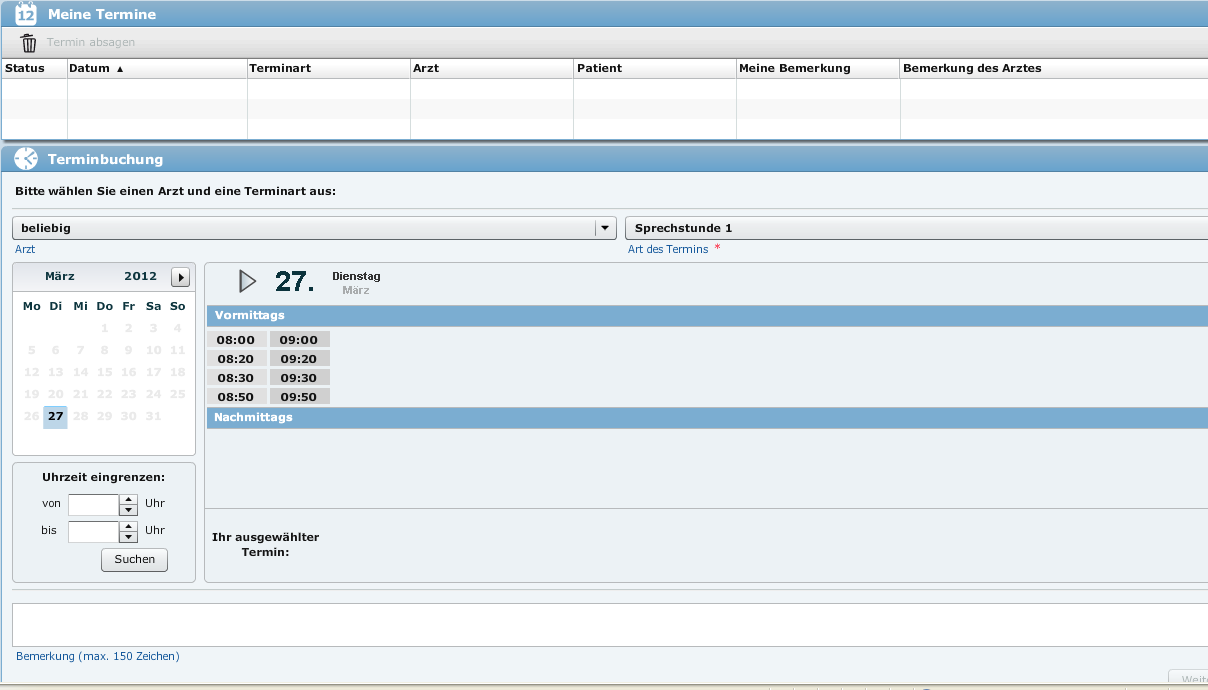Click the trash icon for Termin absagen
Screen dimensions: 1208x690
(29, 43)
